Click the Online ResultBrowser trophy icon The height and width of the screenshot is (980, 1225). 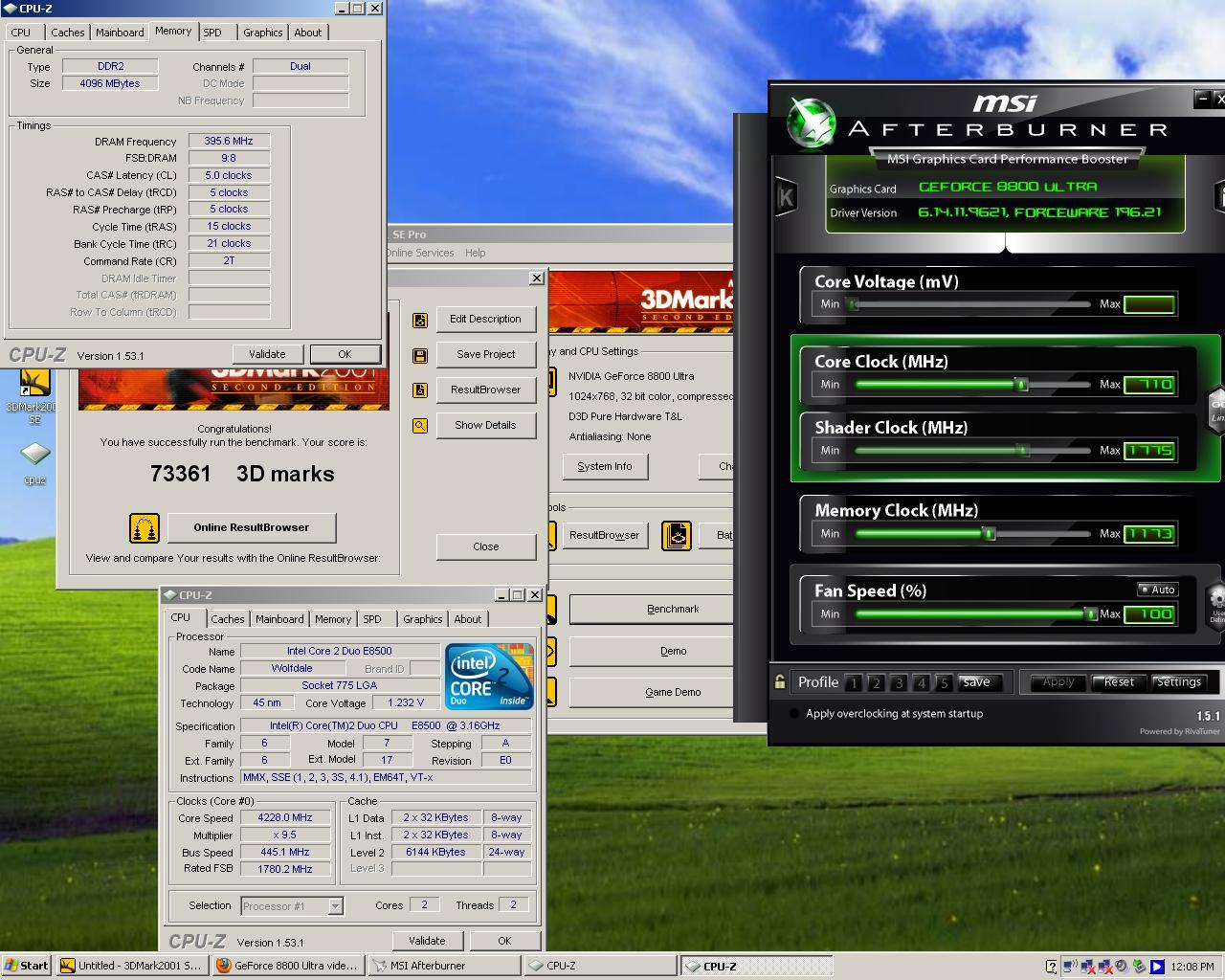click(144, 527)
